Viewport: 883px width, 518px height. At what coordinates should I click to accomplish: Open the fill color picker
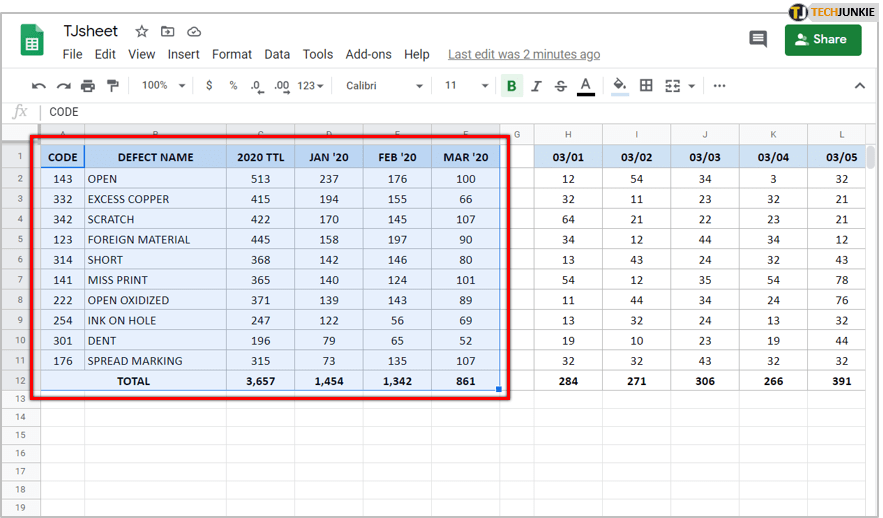click(x=620, y=86)
